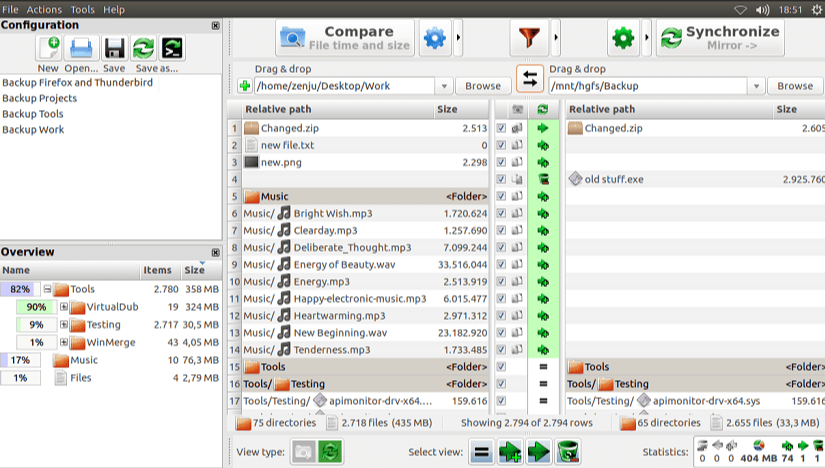Open the system volume indicator
The width and height of the screenshot is (825, 468).
(x=762, y=9)
